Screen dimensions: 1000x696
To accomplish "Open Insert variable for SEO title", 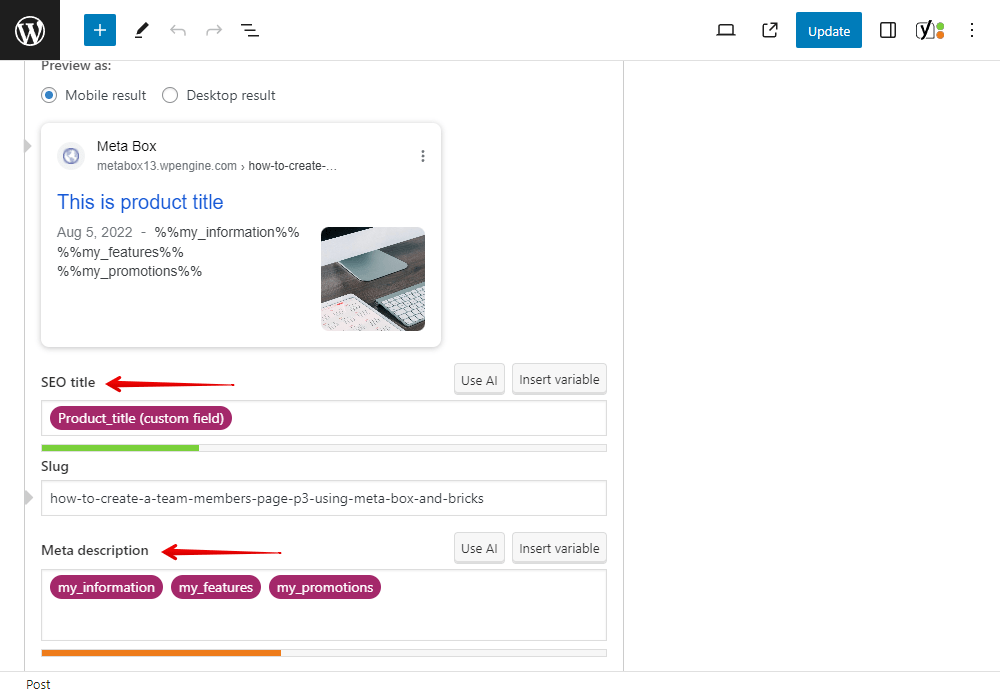I will pos(559,379).
